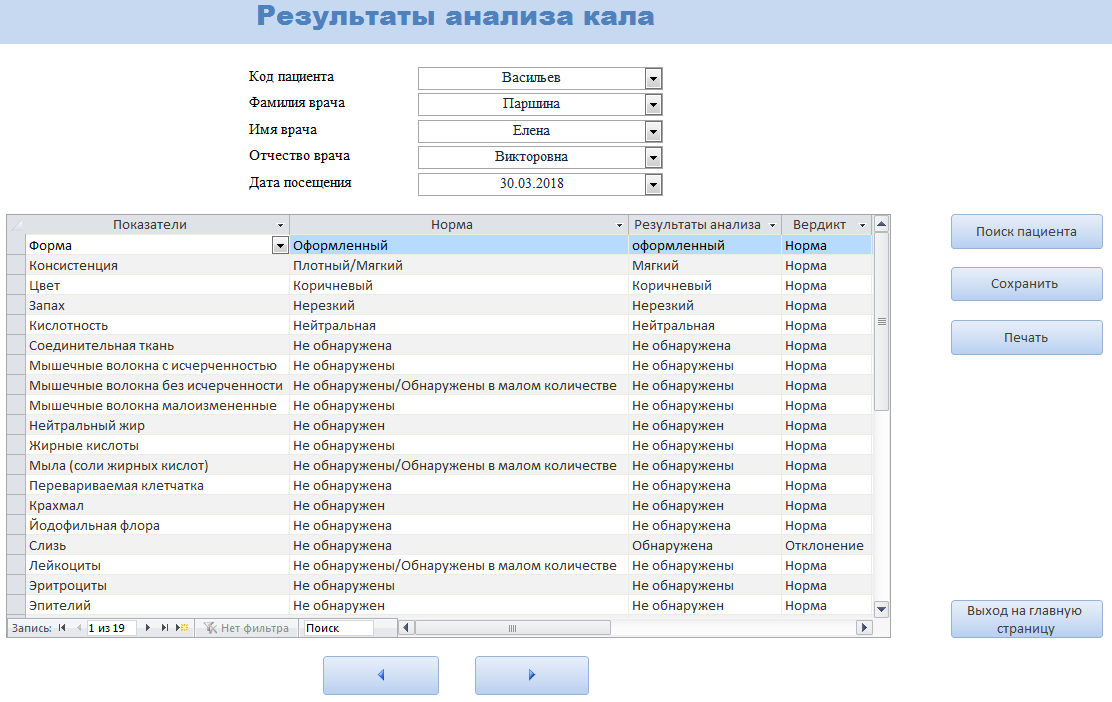Create new blank record via navigation bar

[182, 628]
